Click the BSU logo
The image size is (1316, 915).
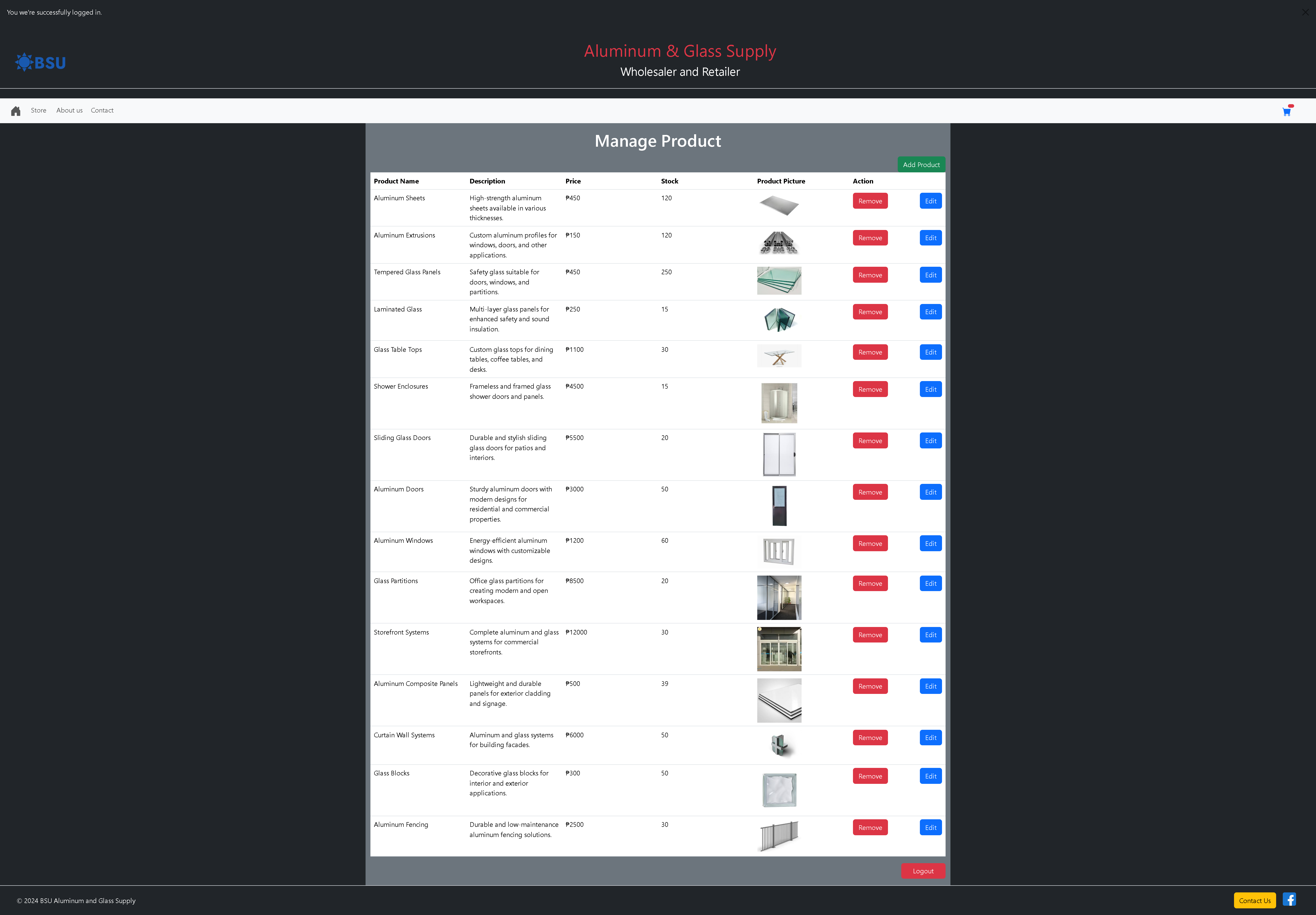point(40,62)
